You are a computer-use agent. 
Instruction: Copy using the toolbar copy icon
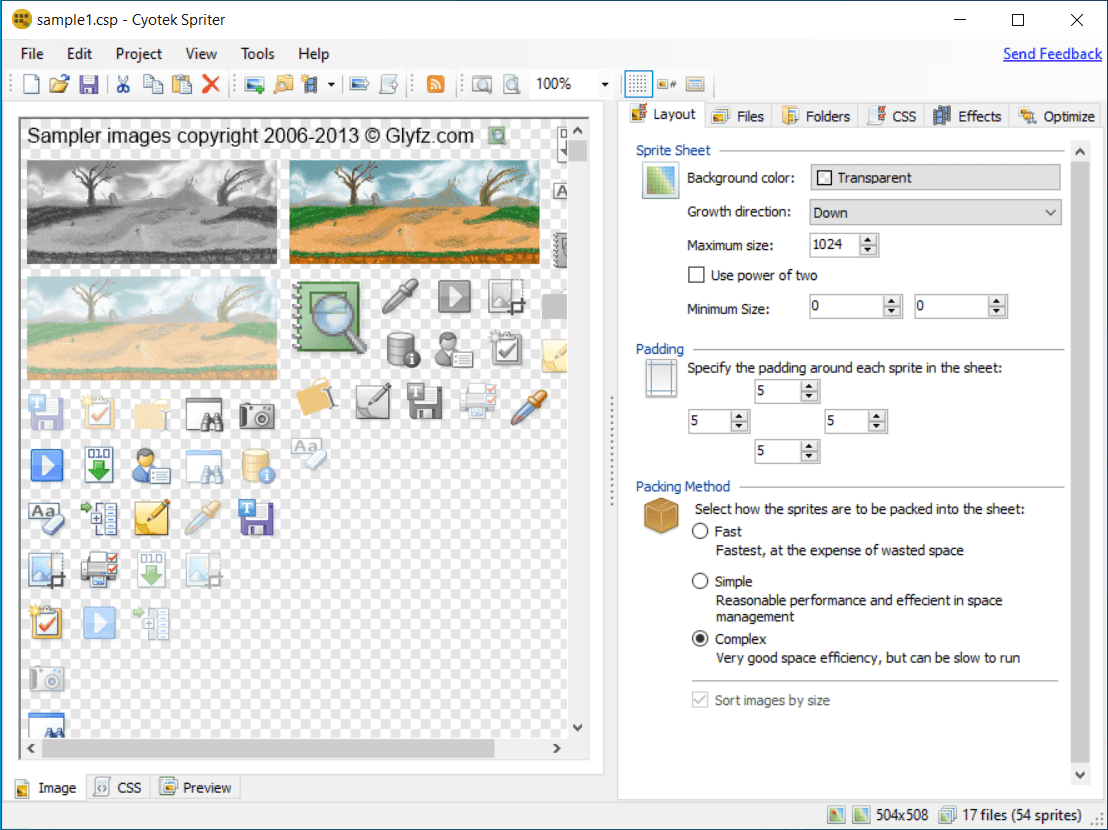[x=153, y=84]
